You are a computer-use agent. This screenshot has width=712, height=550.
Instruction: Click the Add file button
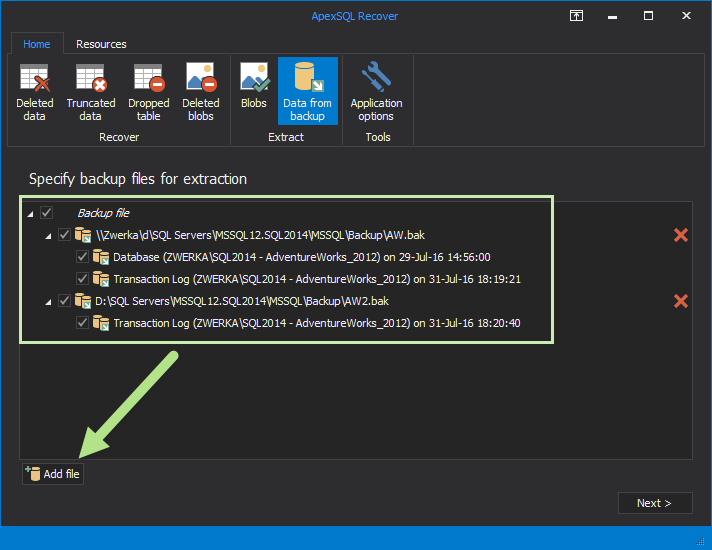53,474
